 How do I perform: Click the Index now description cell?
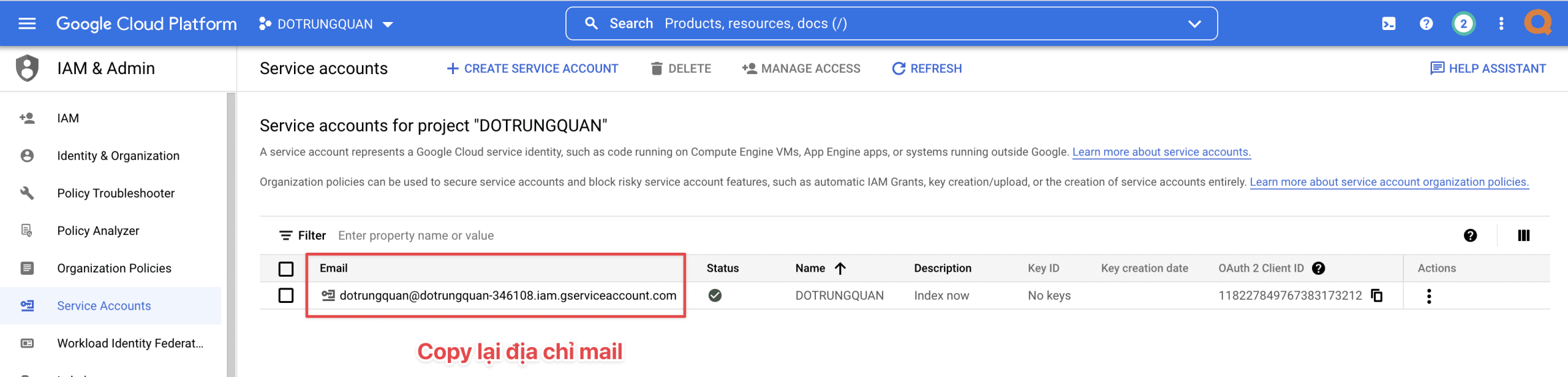(941, 296)
